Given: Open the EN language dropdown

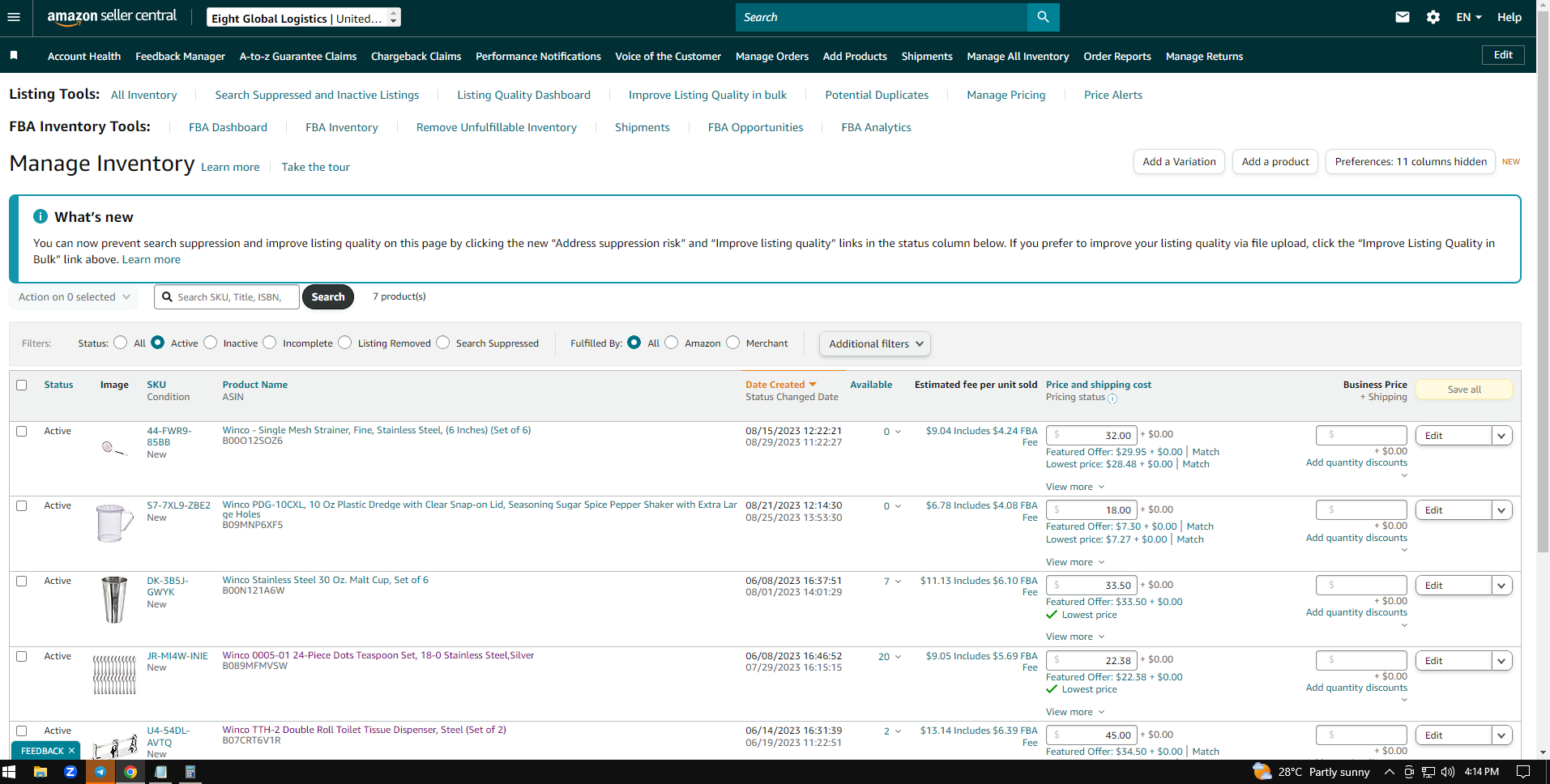Looking at the screenshot, I should point(1468,17).
